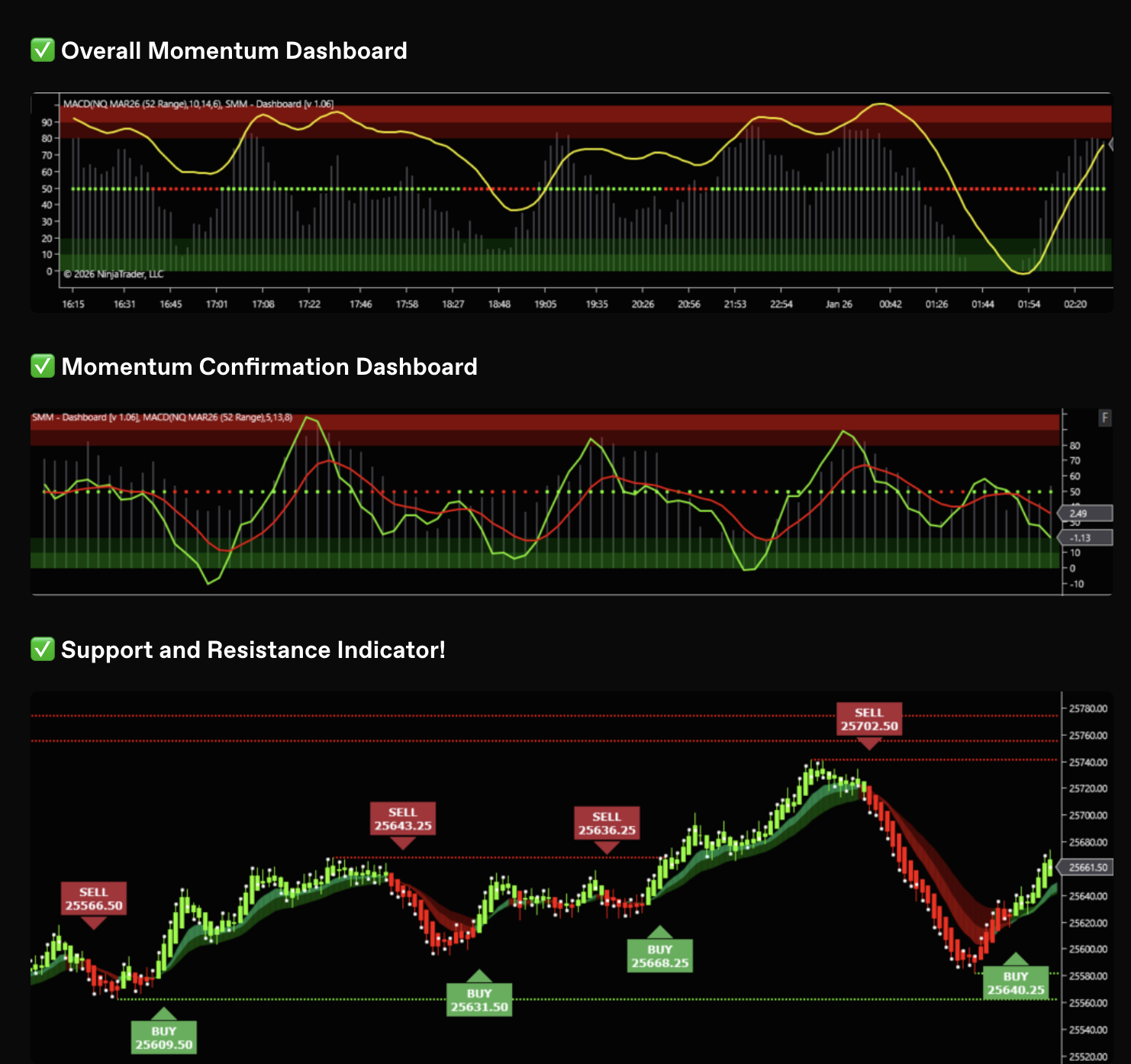Click the 18:48 time axis label
This screenshot has height=1064, width=1131.
point(499,304)
